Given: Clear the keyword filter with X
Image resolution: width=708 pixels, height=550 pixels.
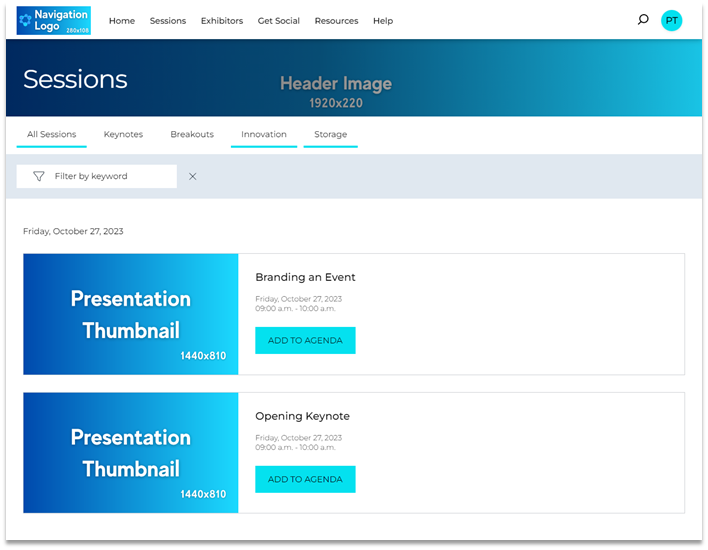Looking at the screenshot, I should pos(192,177).
